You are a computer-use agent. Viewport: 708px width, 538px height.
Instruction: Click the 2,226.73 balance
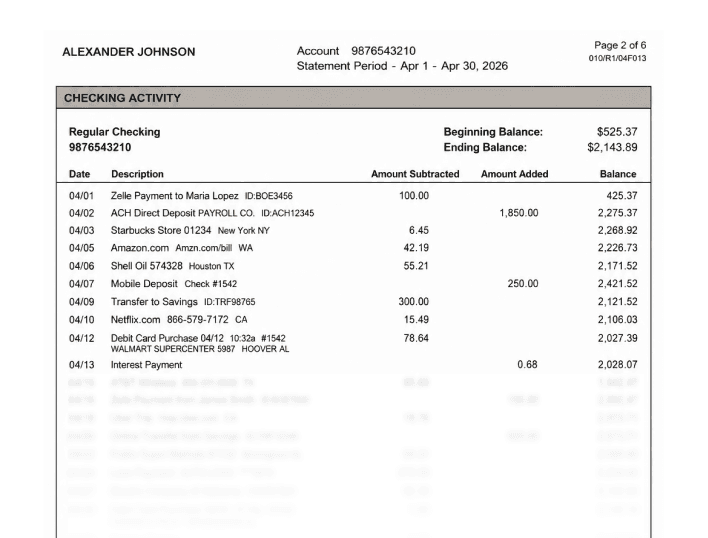coord(617,248)
